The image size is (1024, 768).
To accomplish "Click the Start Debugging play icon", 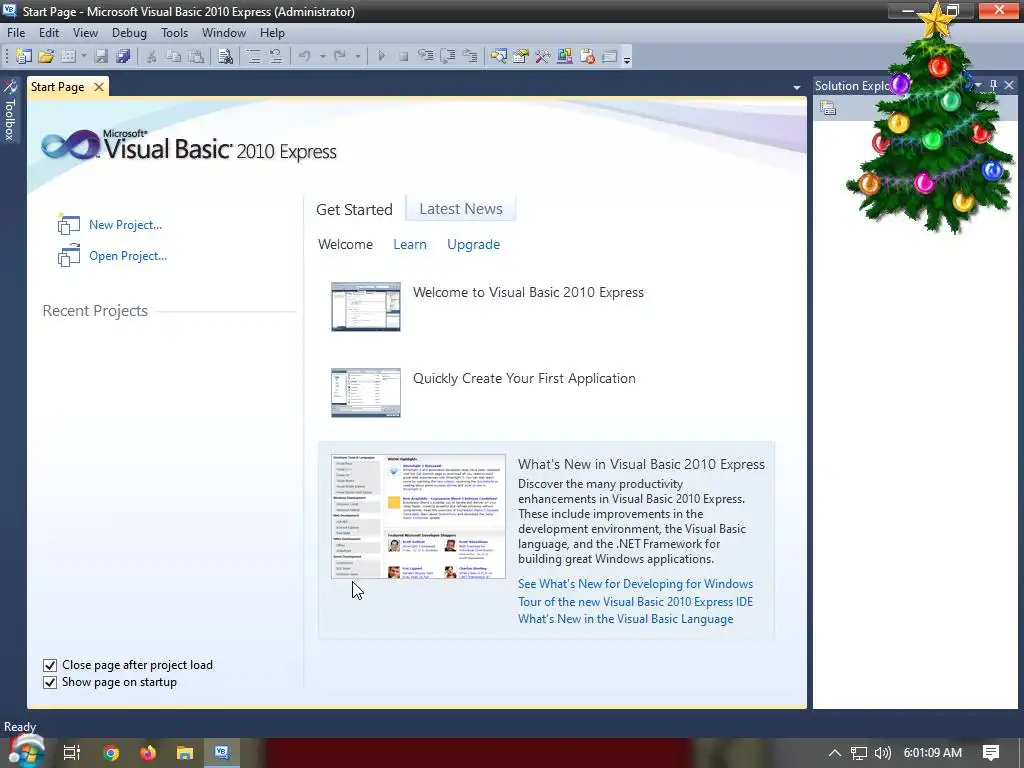I will 381,57.
